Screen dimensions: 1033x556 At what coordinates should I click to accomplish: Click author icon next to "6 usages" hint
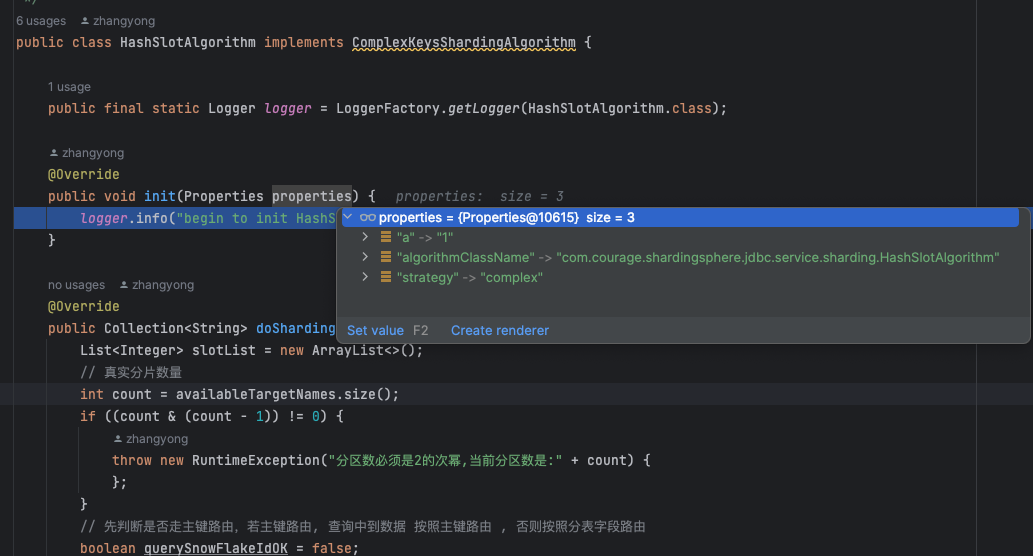pyautogui.click(x=85, y=21)
